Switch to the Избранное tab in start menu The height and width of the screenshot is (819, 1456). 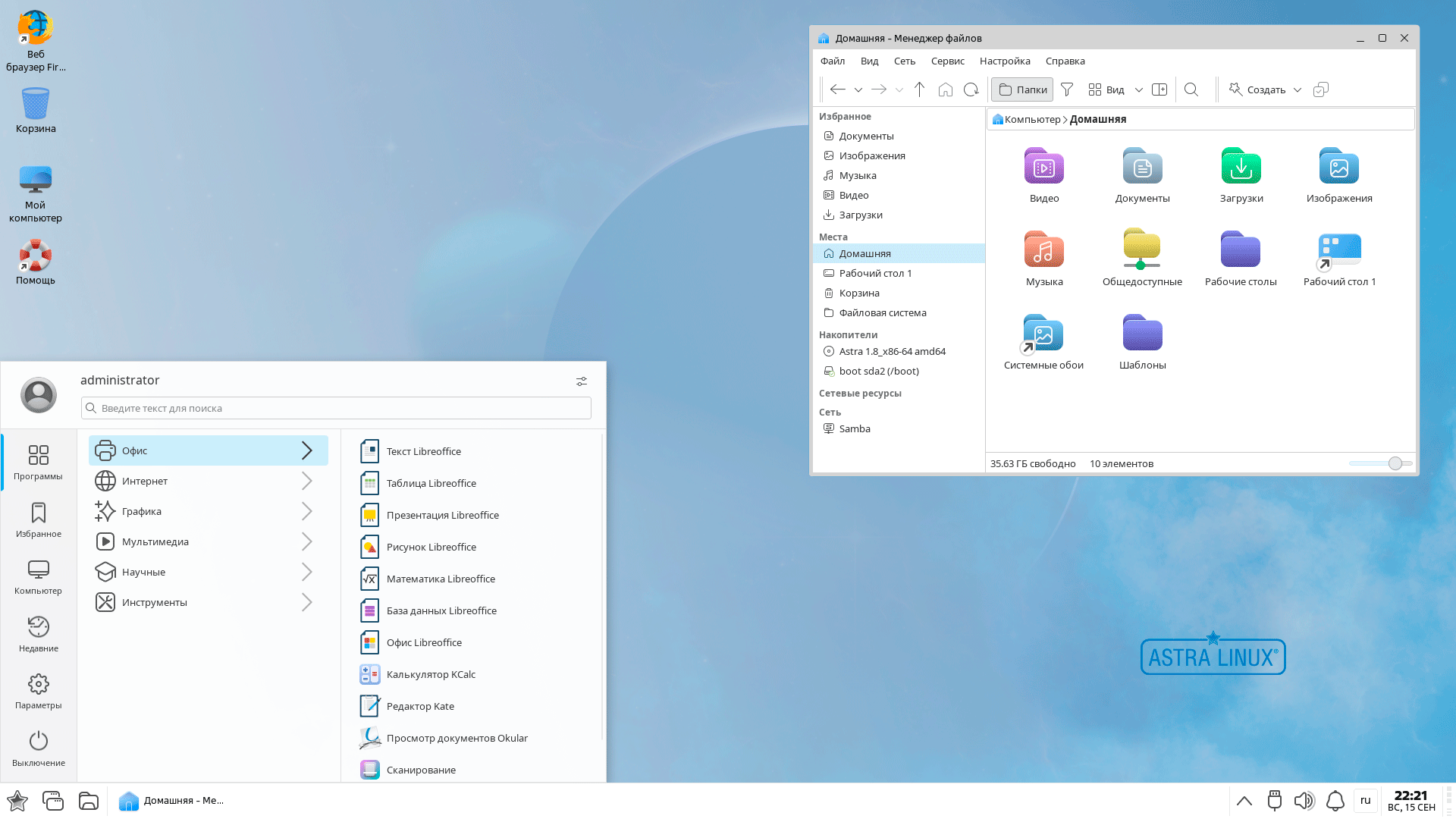pyautogui.click(x=39, y=520)
